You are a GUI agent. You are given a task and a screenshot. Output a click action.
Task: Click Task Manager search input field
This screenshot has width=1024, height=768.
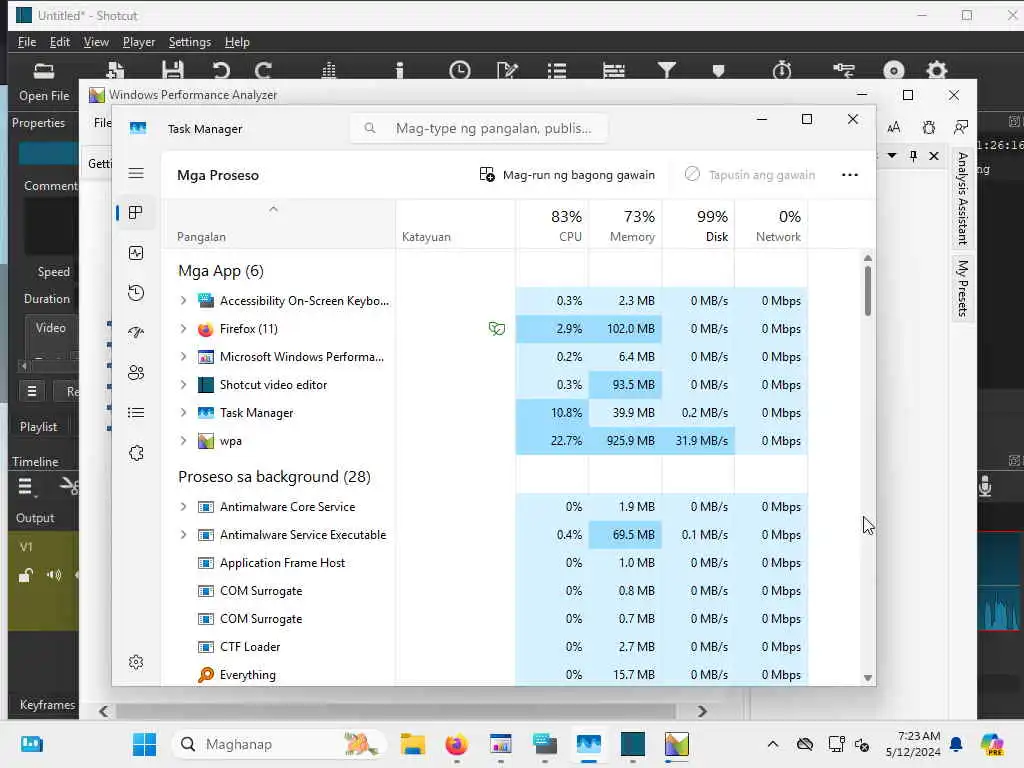(479, 128)
